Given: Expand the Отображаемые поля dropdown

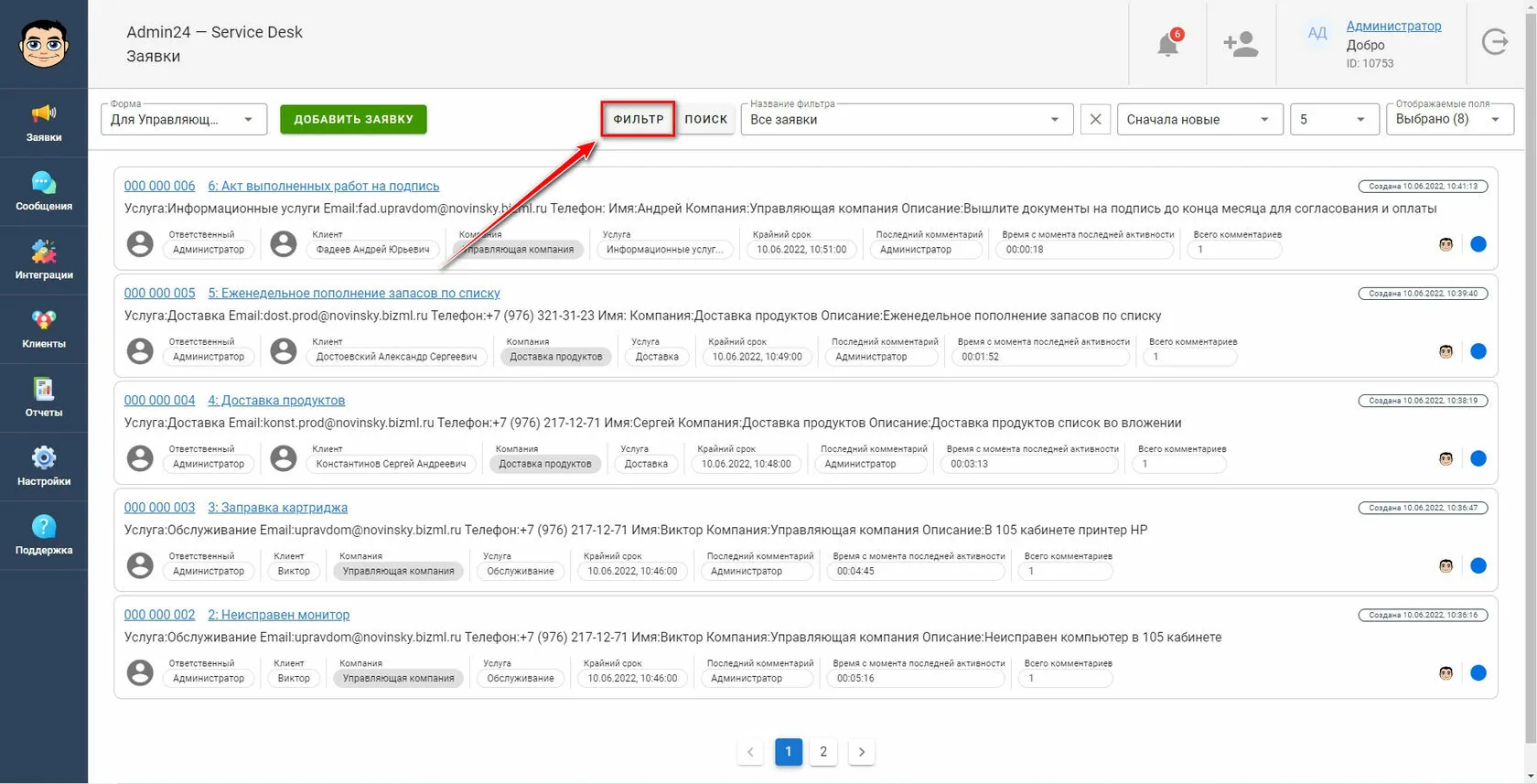Looking at the screenshot, I should click(x=1450, y=119).
